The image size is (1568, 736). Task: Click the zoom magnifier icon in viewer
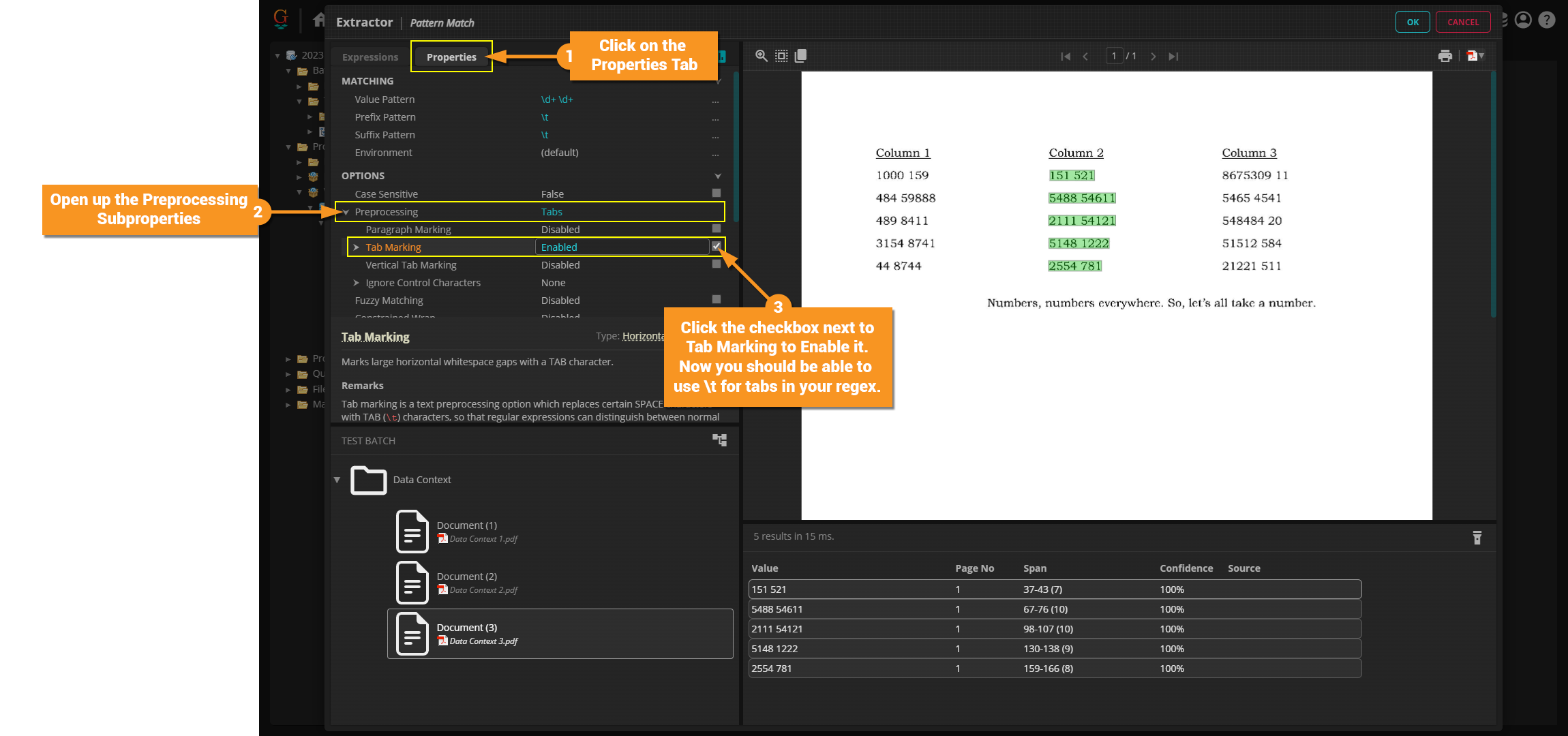click(x=762, y=56)
